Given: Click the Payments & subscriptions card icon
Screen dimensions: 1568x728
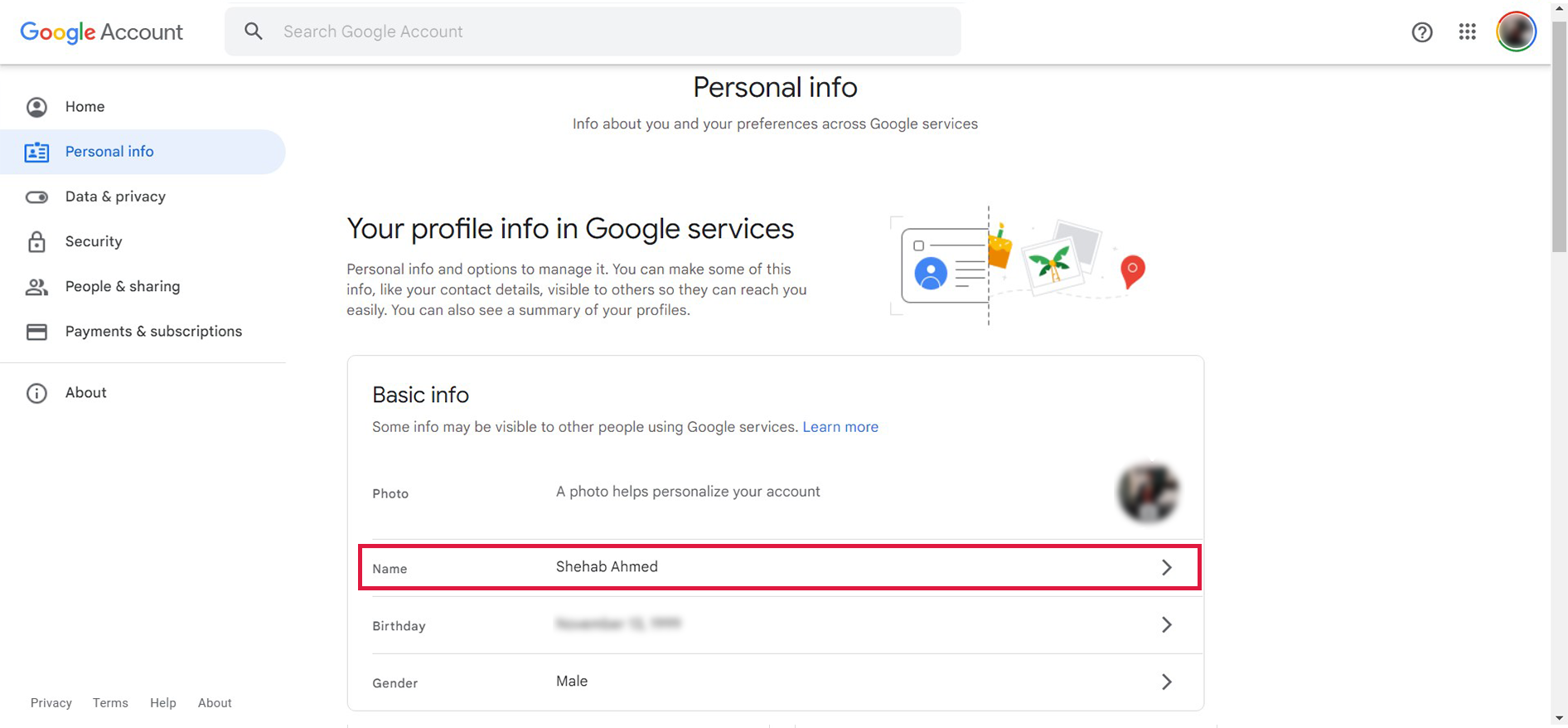Looking at the screenshot, I should pyautogui.click(x=36, y=332).
